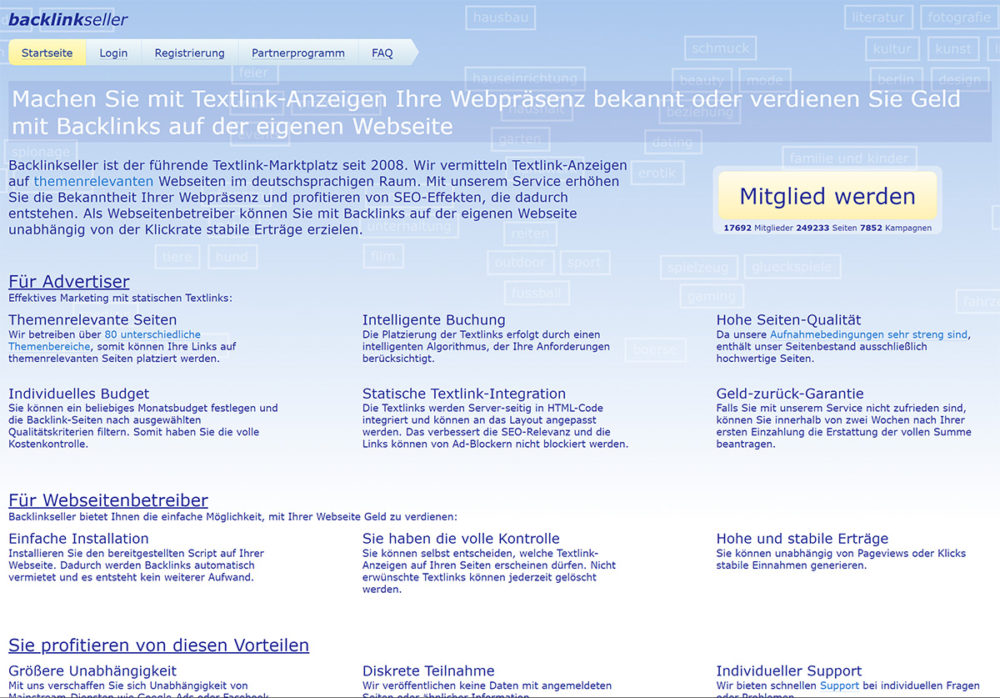This screenshot has height=698, width=1000.
Task: Go to the Login page
Action: click(114, 53)
